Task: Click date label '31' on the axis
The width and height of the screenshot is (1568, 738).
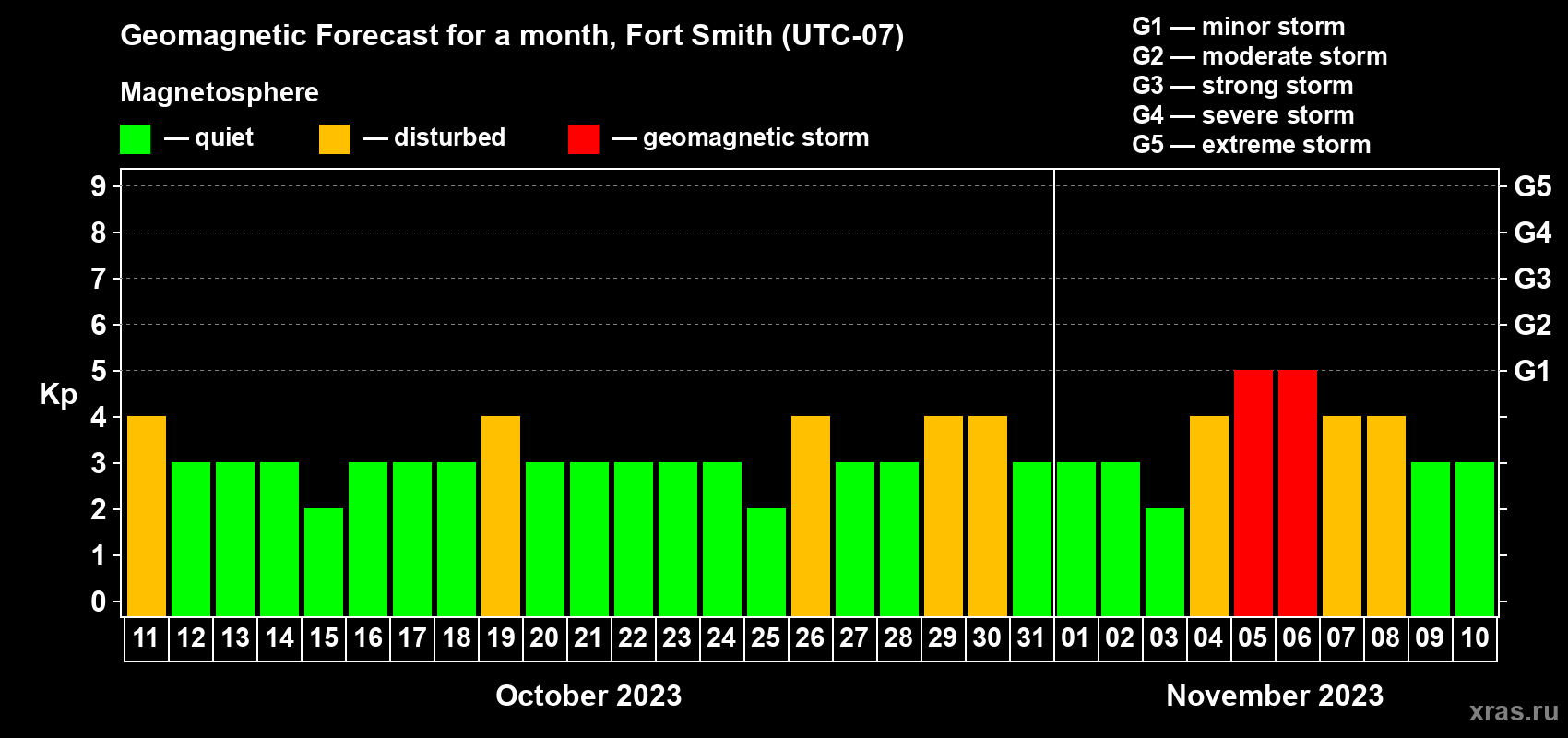Action: click(1031, 637)
